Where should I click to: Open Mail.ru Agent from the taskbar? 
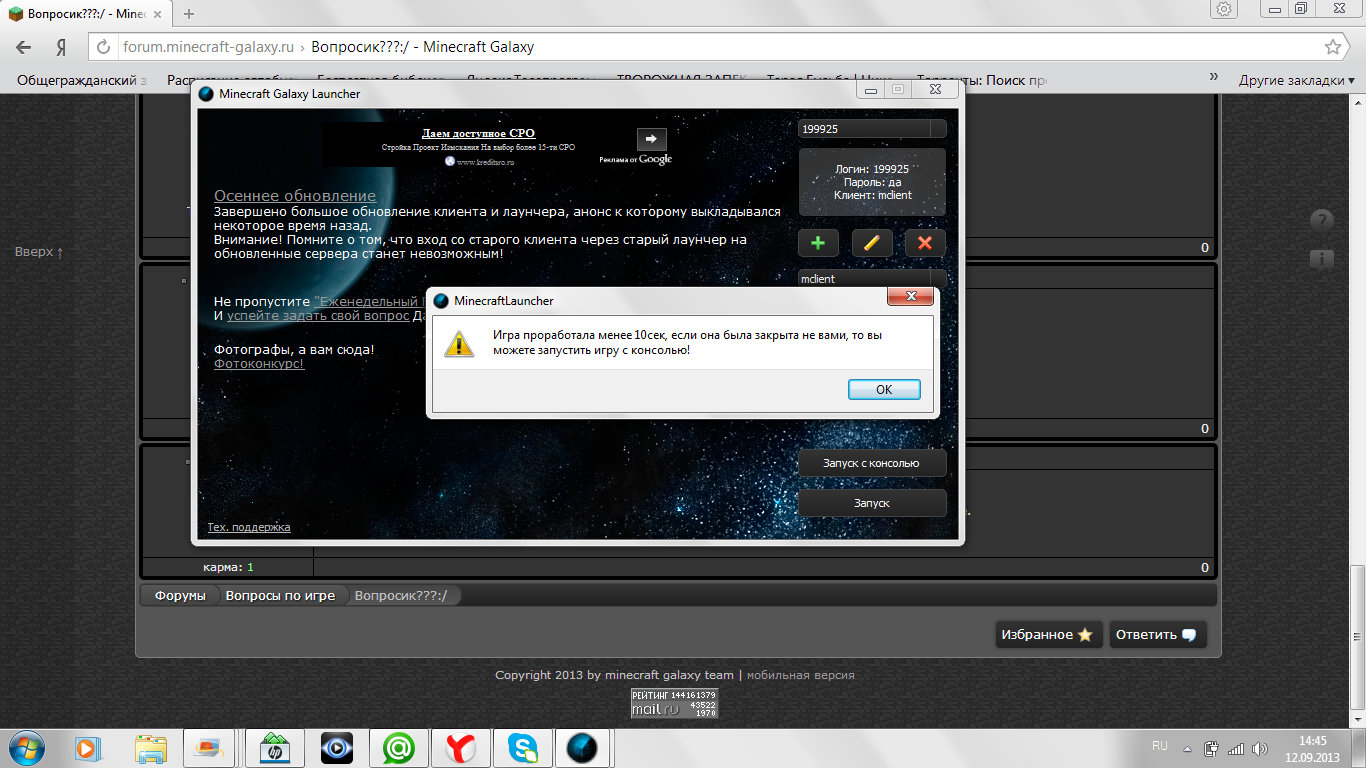point(399,747)
